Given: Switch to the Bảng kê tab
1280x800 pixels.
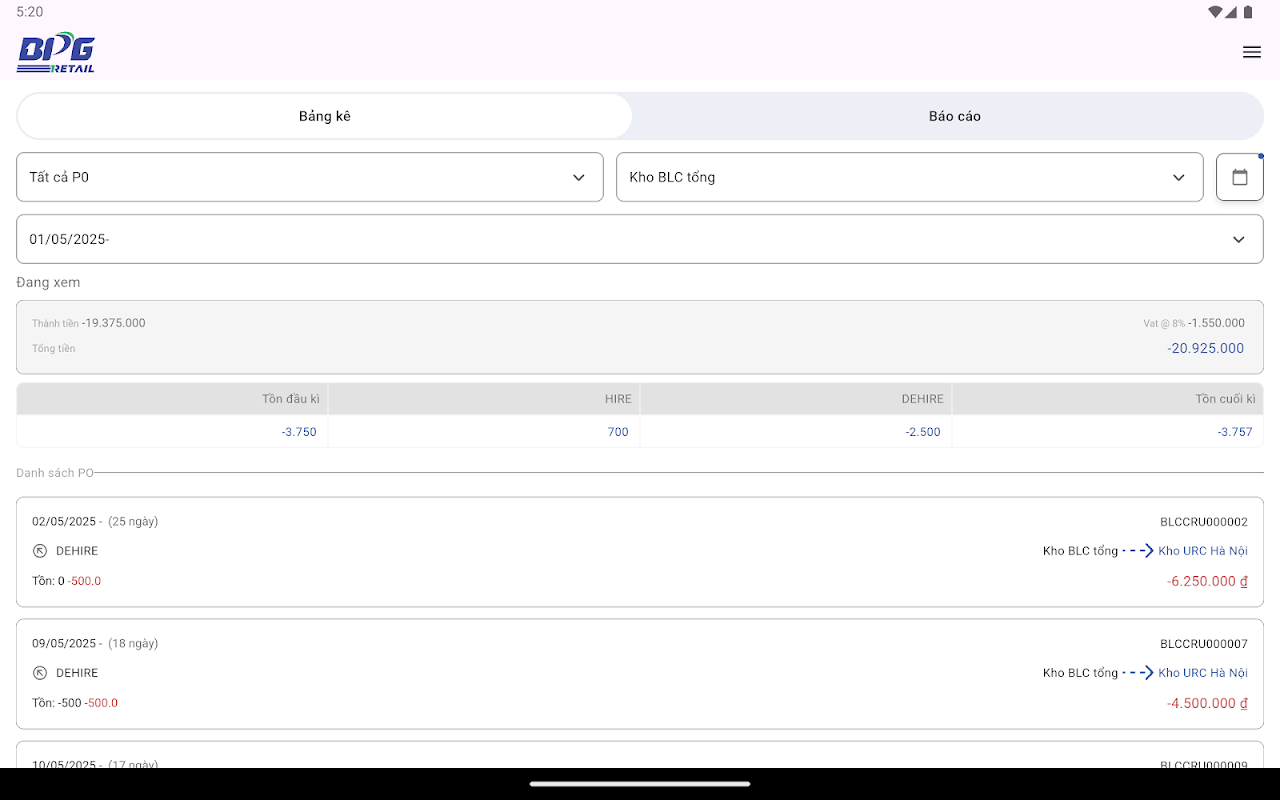Looking at the screenshot, I should coord(325,116).
